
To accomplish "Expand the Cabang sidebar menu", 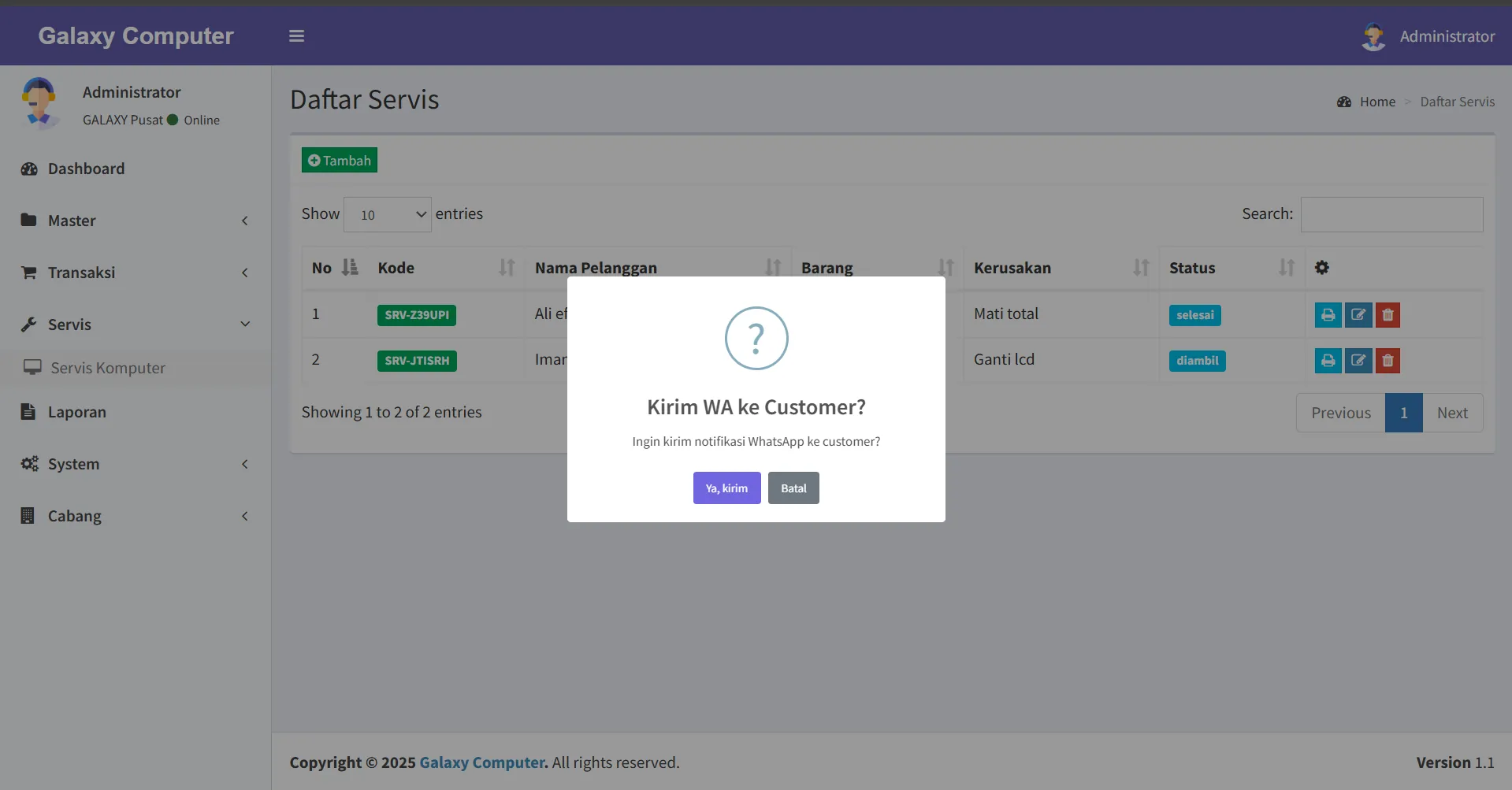I will [136, 516].
